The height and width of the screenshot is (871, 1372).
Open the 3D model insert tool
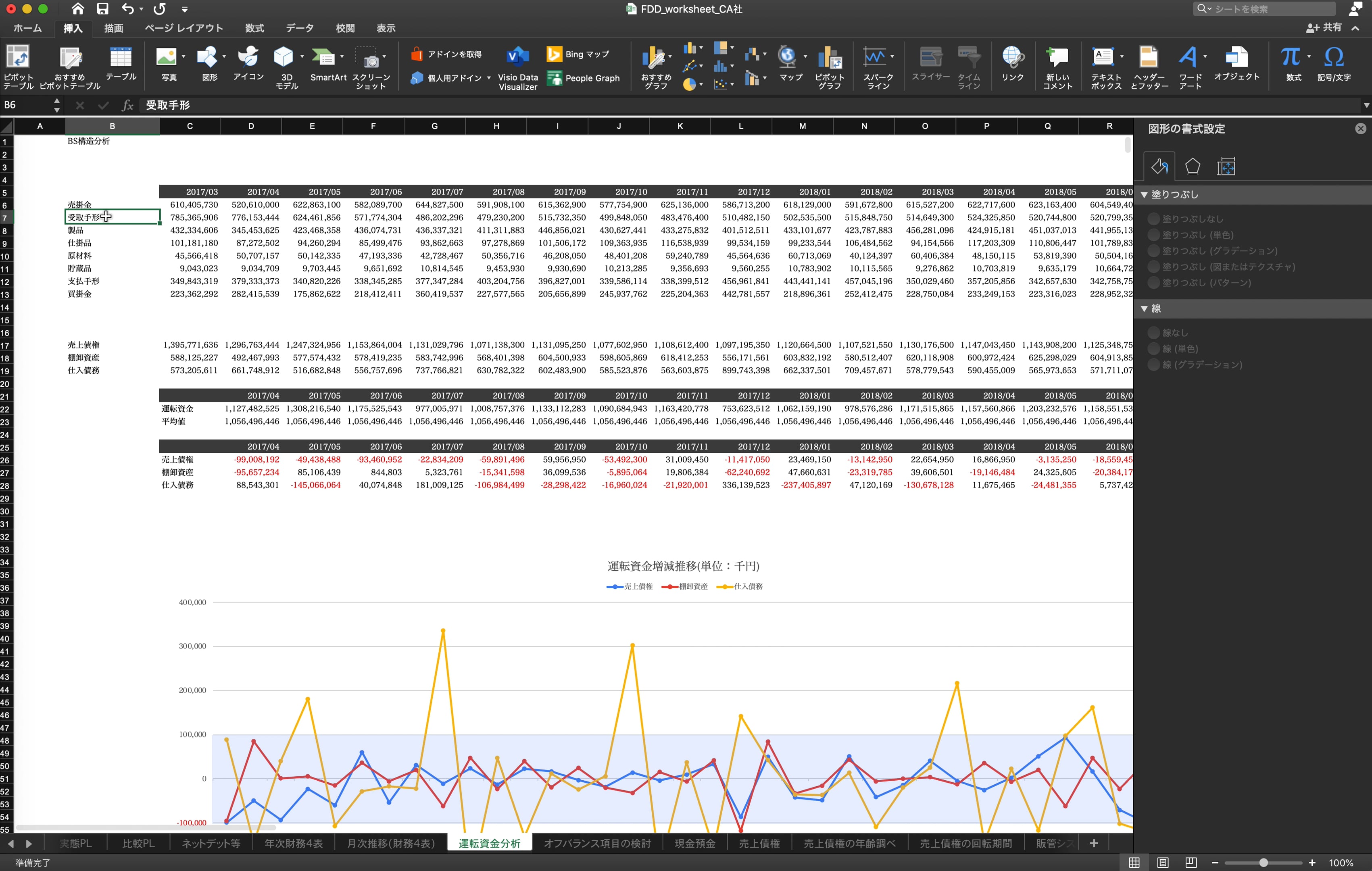click(283, 57)
